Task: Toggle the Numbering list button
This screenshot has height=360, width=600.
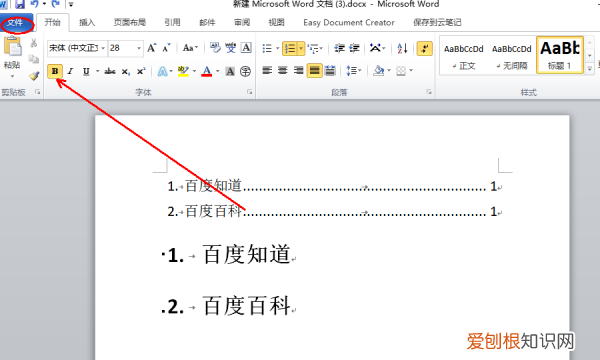Action: pos(290,49)
